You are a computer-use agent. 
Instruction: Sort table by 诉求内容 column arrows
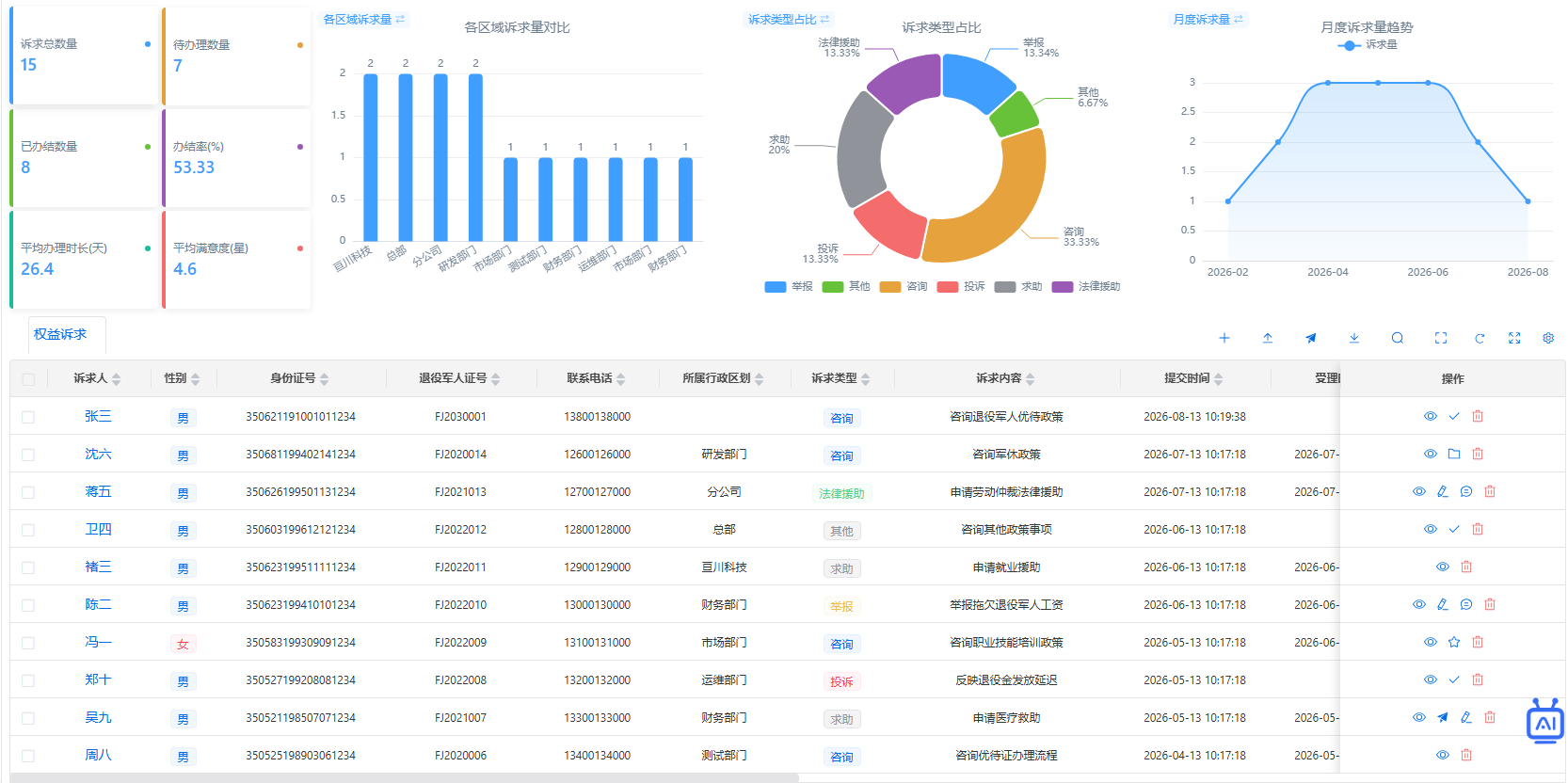click(1031, 379)
